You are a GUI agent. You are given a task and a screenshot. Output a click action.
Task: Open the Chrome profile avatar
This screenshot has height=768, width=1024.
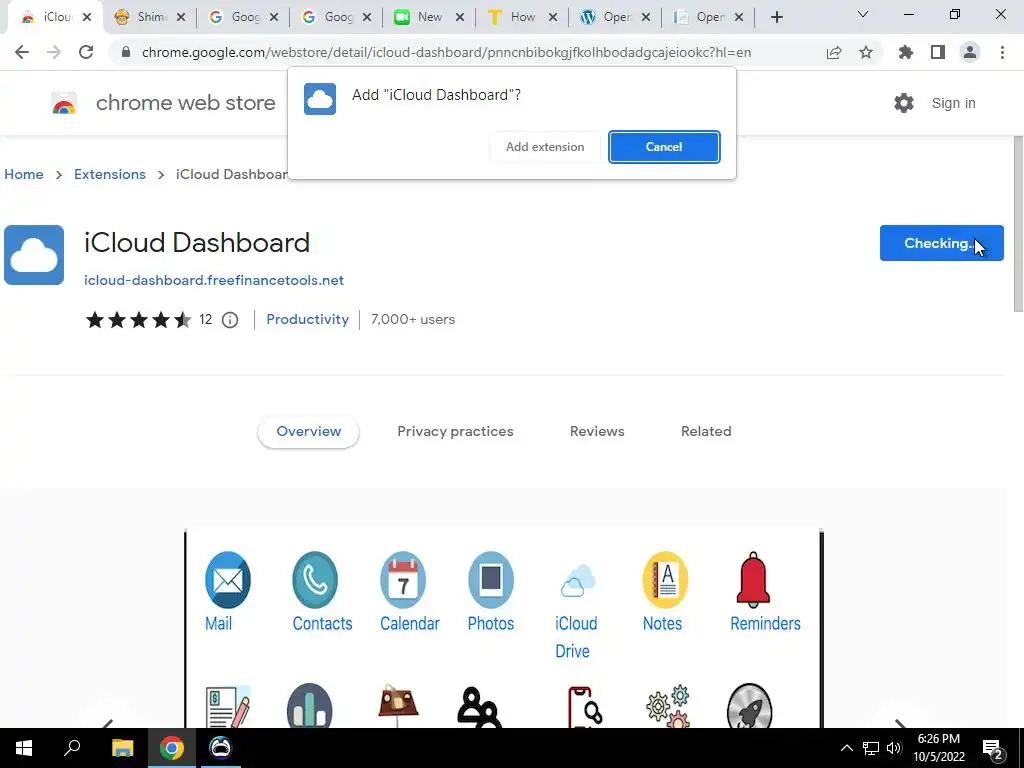pos(970,52)
